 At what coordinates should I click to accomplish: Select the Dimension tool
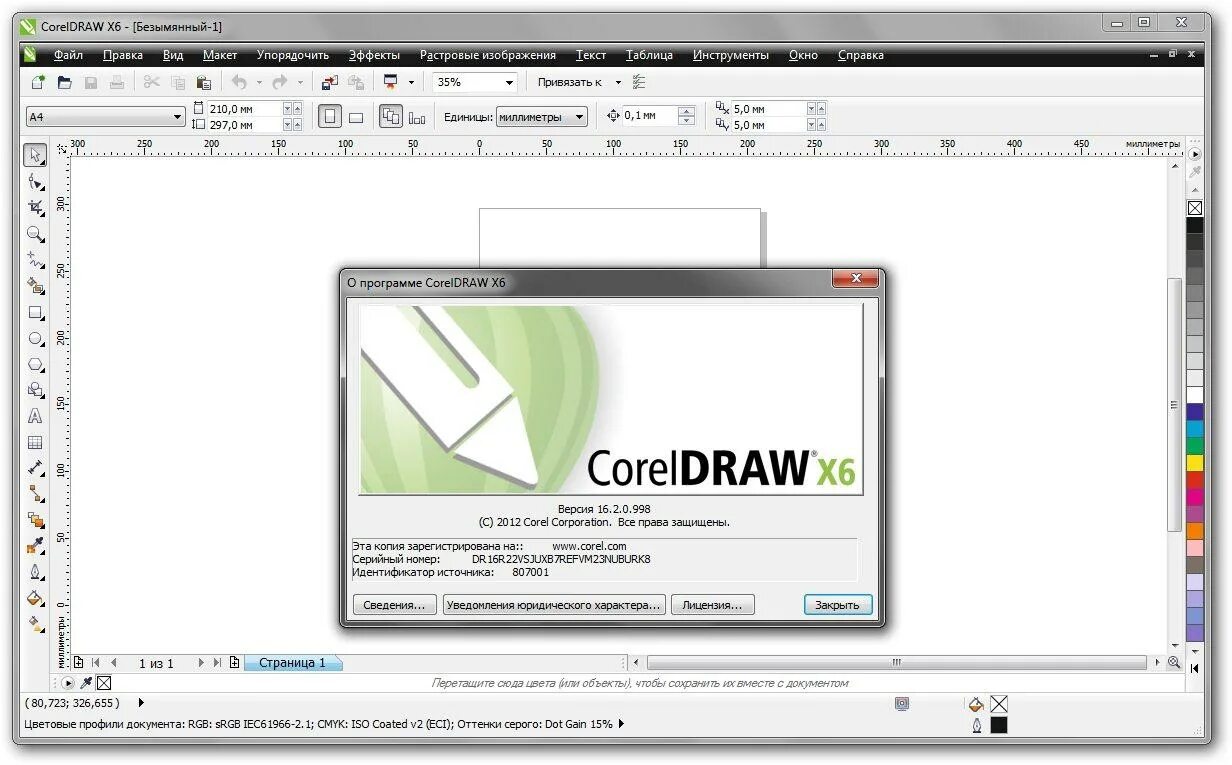[36, 468]
